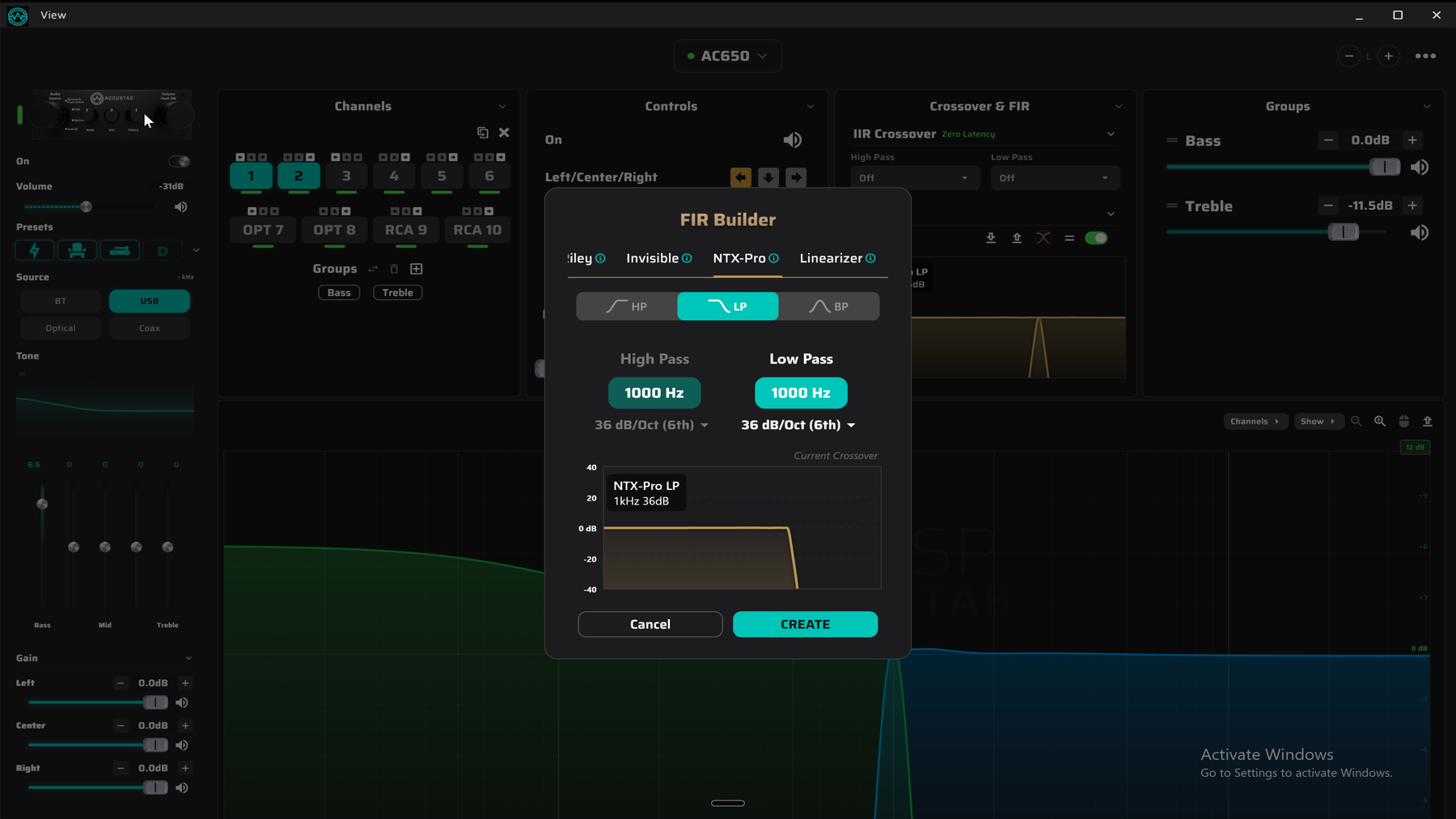Open the AC650 device dropdown

[727, 56]
